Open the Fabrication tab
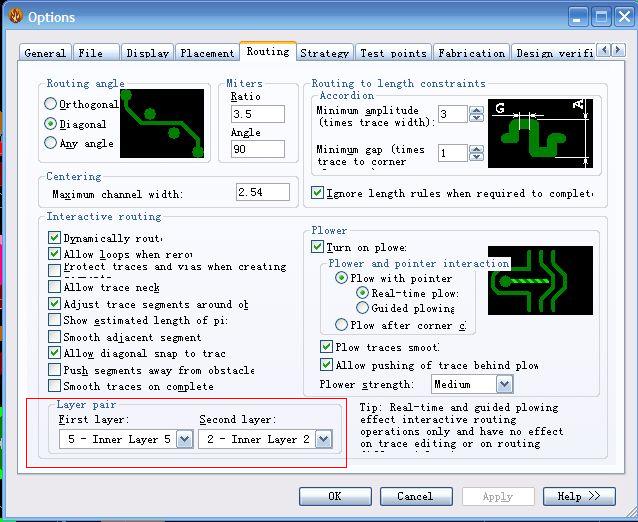The height and width of the screenshot is (522, 638). (x=471, y=53)
